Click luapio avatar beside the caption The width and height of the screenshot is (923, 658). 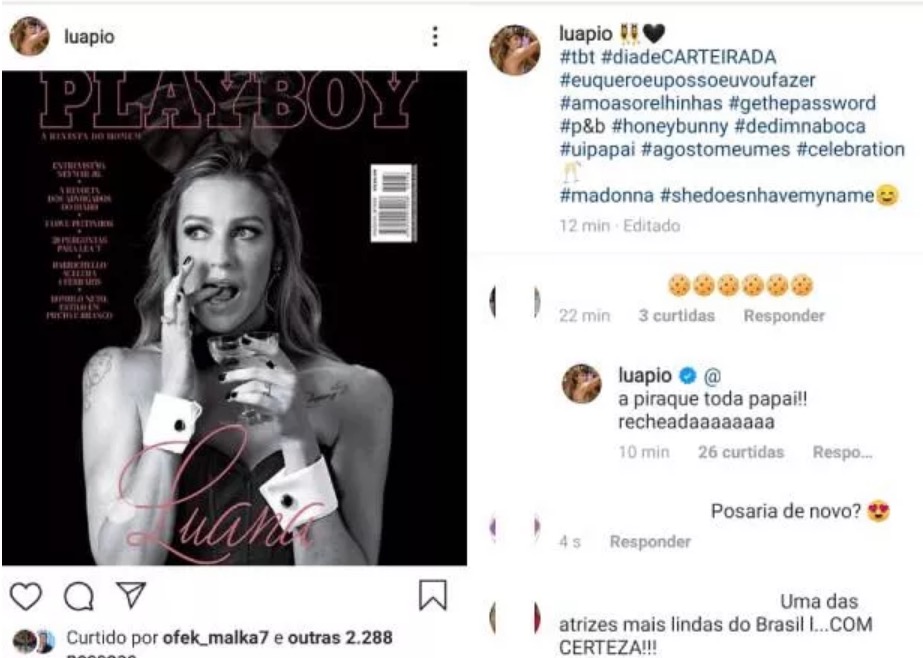tap(514, 50)
